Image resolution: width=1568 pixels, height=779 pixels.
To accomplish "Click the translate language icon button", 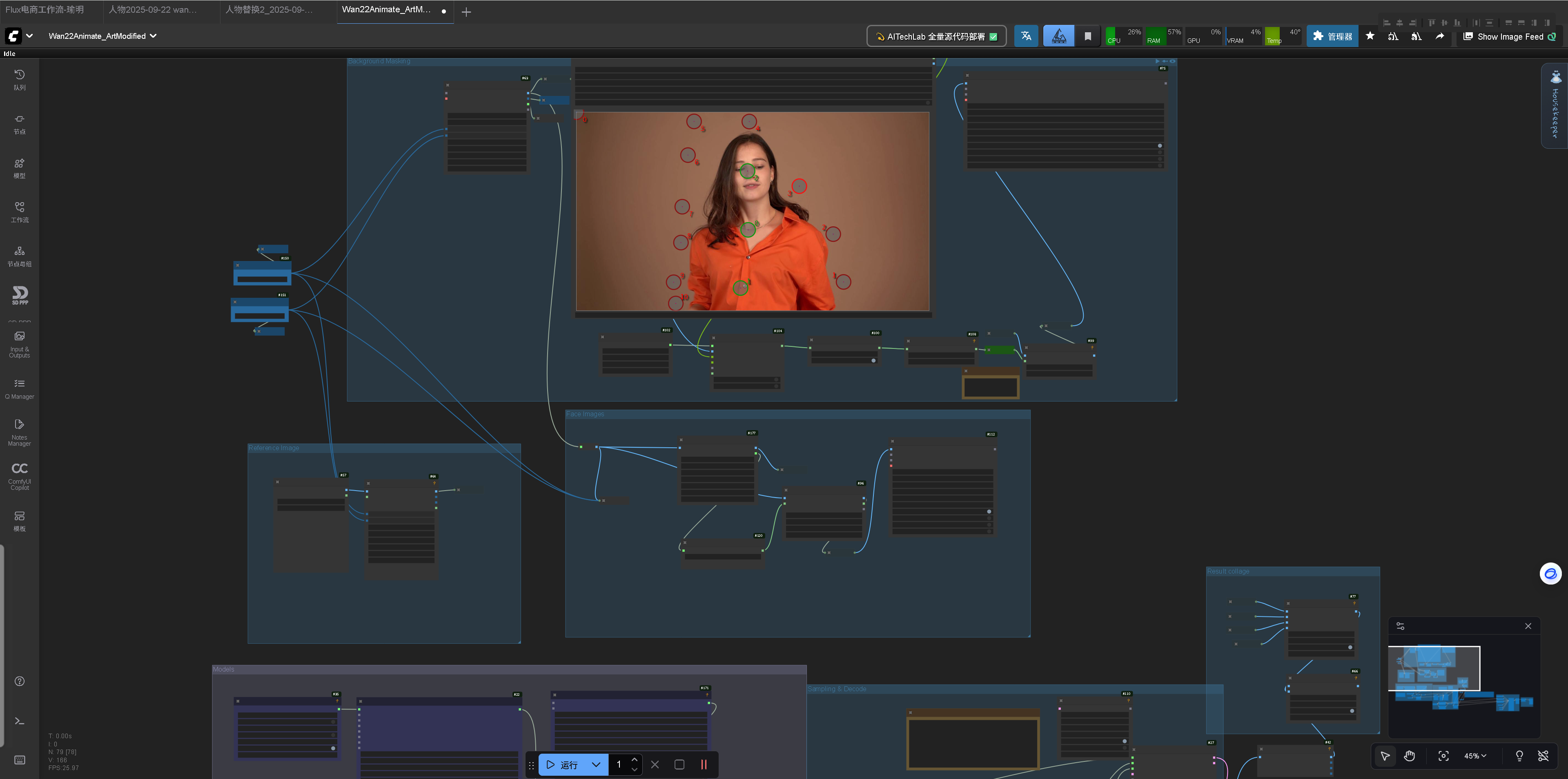I will click(1026, 36).
